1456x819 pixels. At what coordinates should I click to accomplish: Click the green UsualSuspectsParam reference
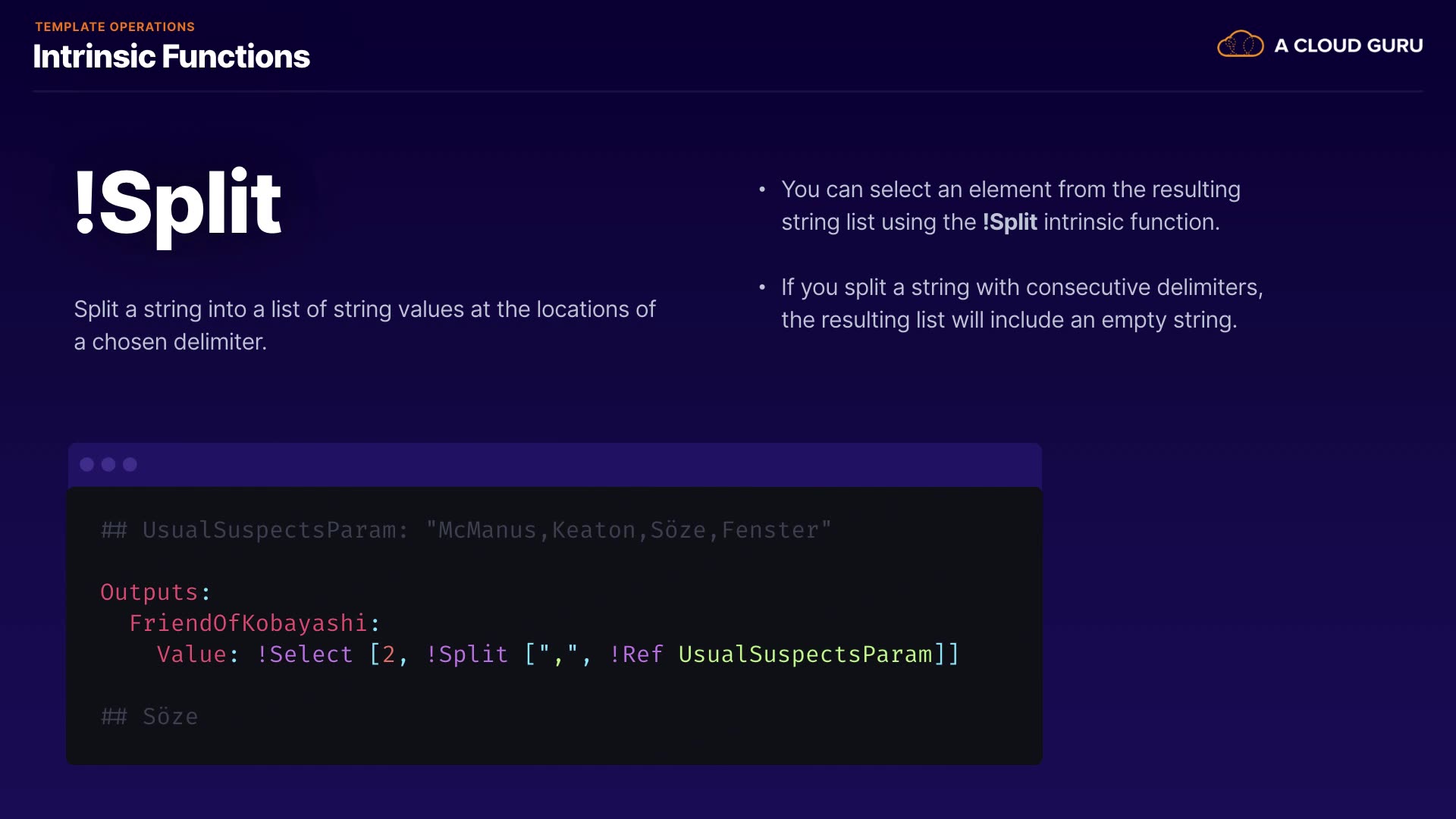pos(805,654)
